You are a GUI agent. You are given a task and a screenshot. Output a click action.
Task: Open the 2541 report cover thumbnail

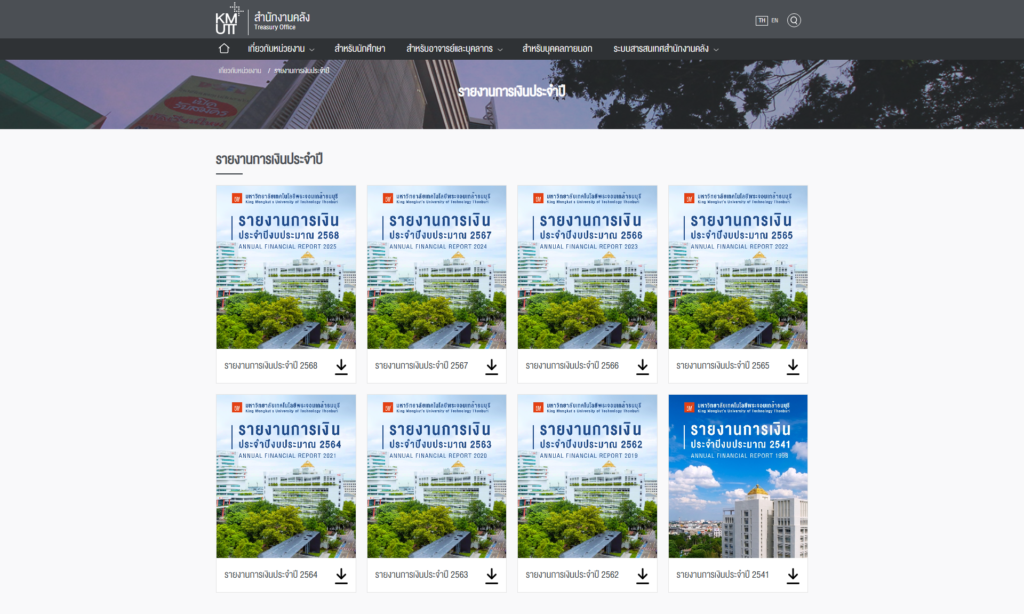click(x=738, y=476)
